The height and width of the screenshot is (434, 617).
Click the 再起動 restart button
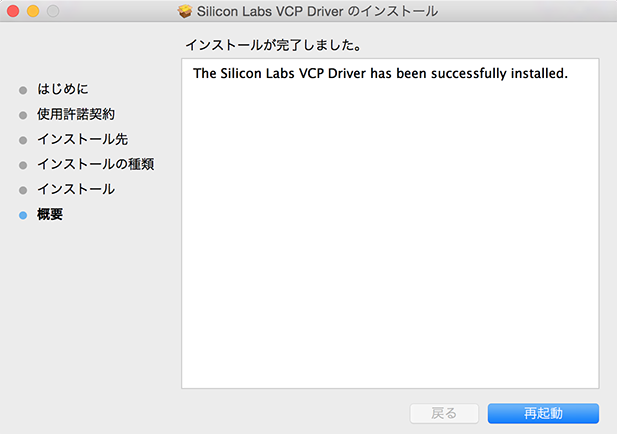pyautogui.click(x=543, y=413)
